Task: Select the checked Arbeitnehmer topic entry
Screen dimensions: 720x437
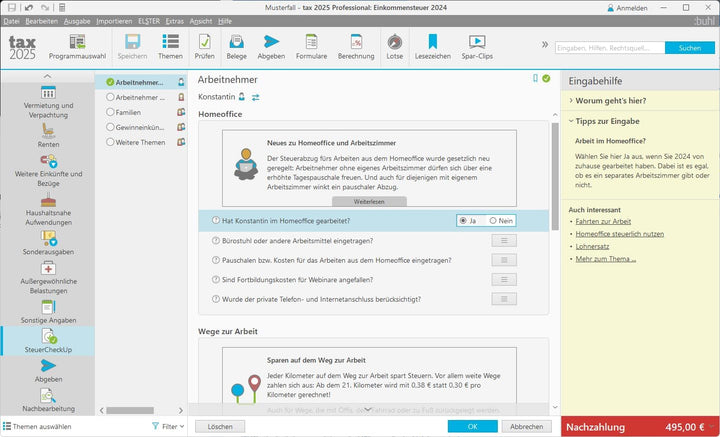Action: 141,82
